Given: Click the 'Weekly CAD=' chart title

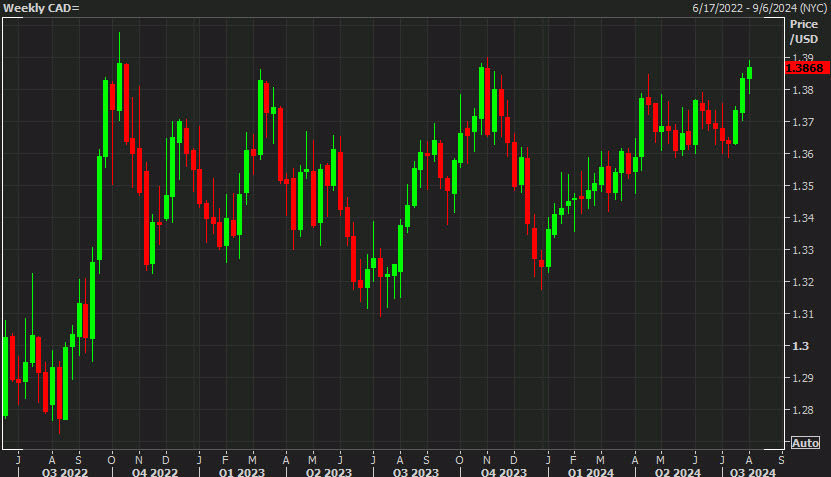Looking at the screenshot, I should (x=41, y=8).
